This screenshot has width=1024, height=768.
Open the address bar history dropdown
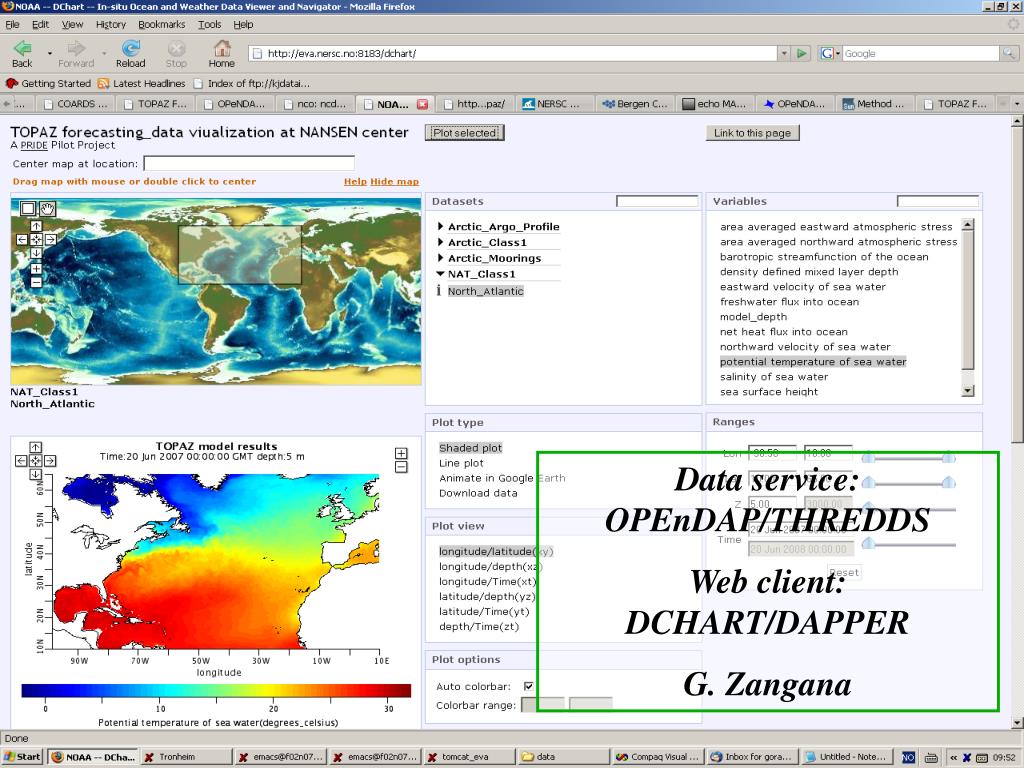[784, 54]
